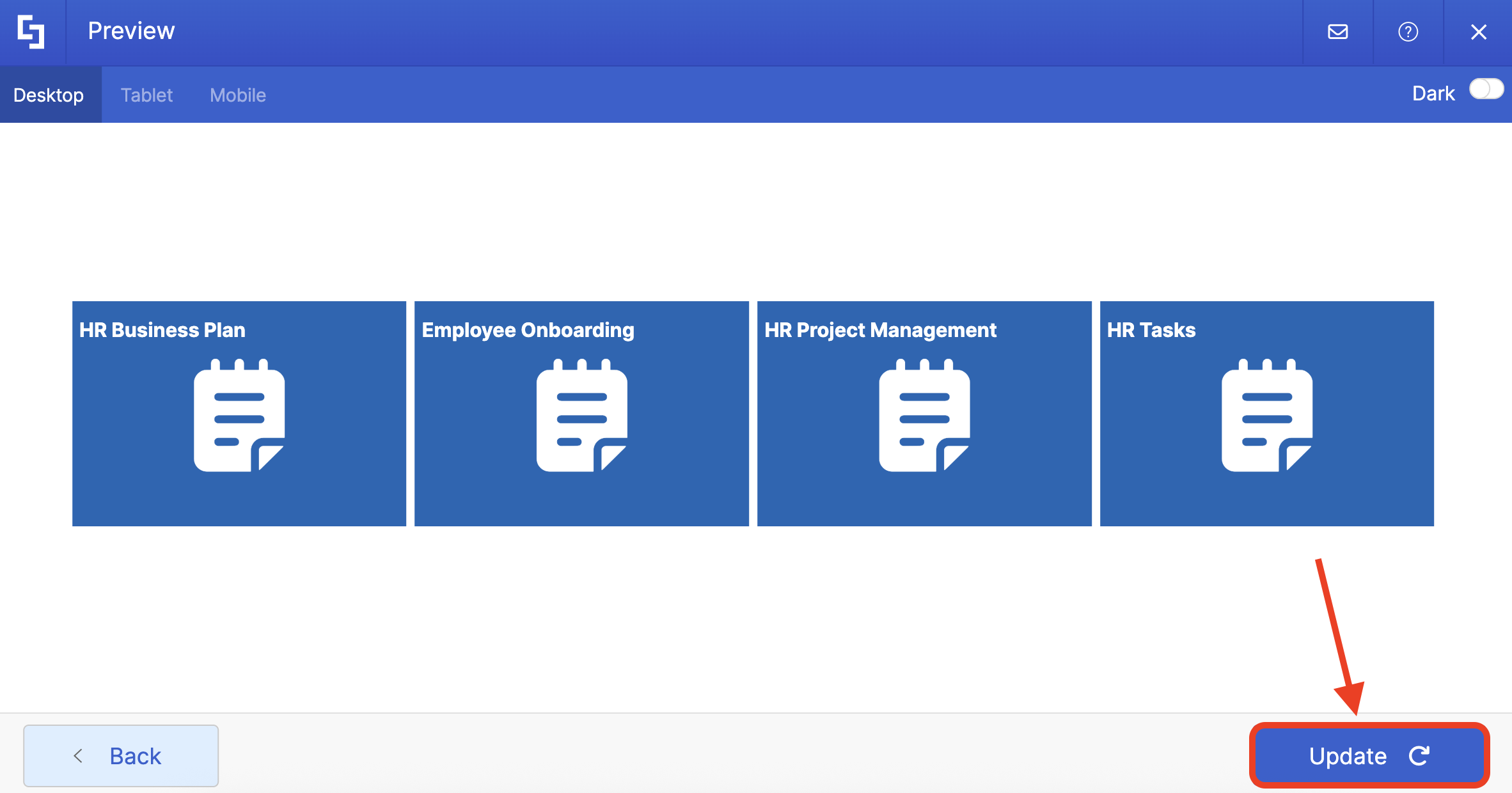This screenshot has height=793, width=1512.
Task: Toggle the Dark mode switch
Action: point(1486,90)
